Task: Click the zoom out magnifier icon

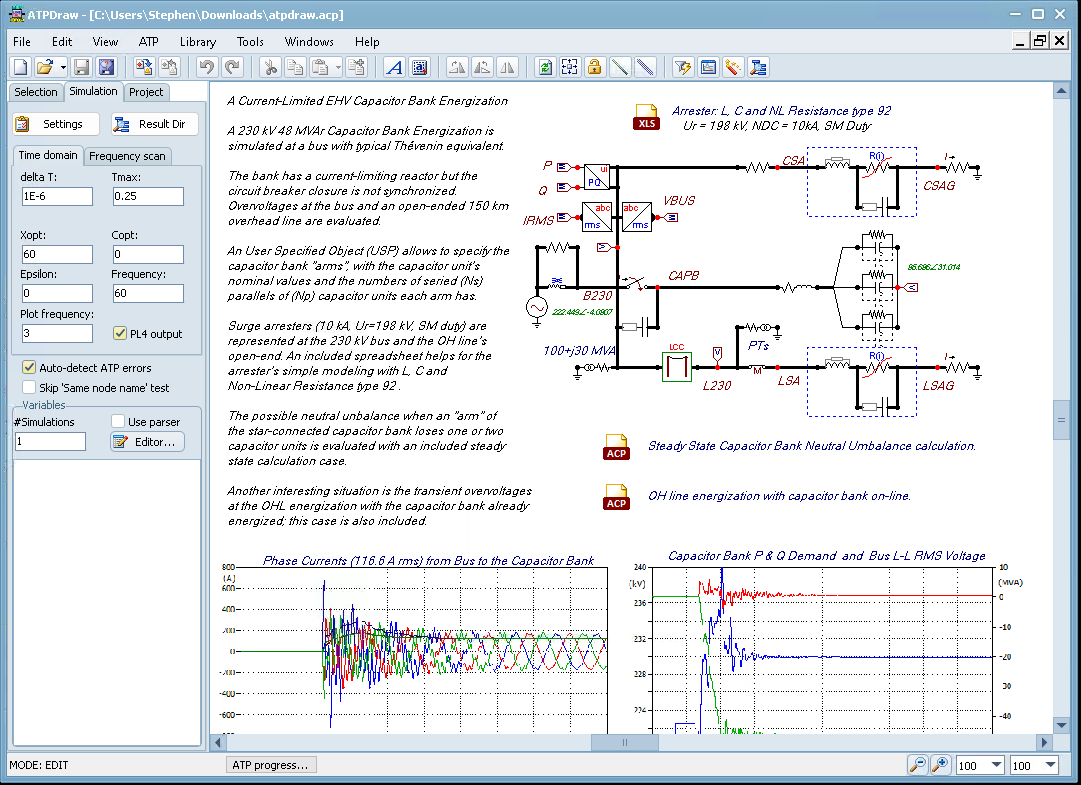Action: pos(917,765)
